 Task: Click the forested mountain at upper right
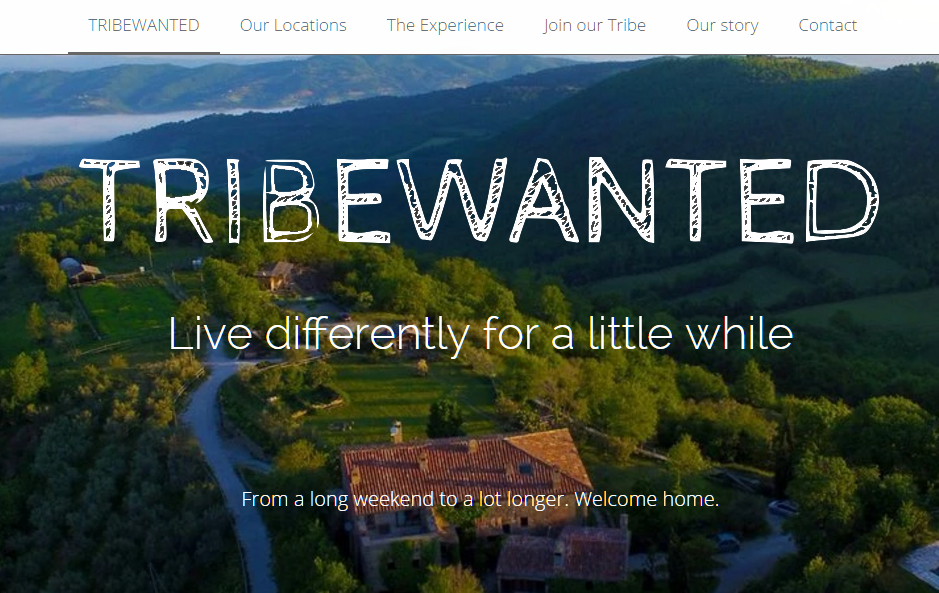(749, 120)
